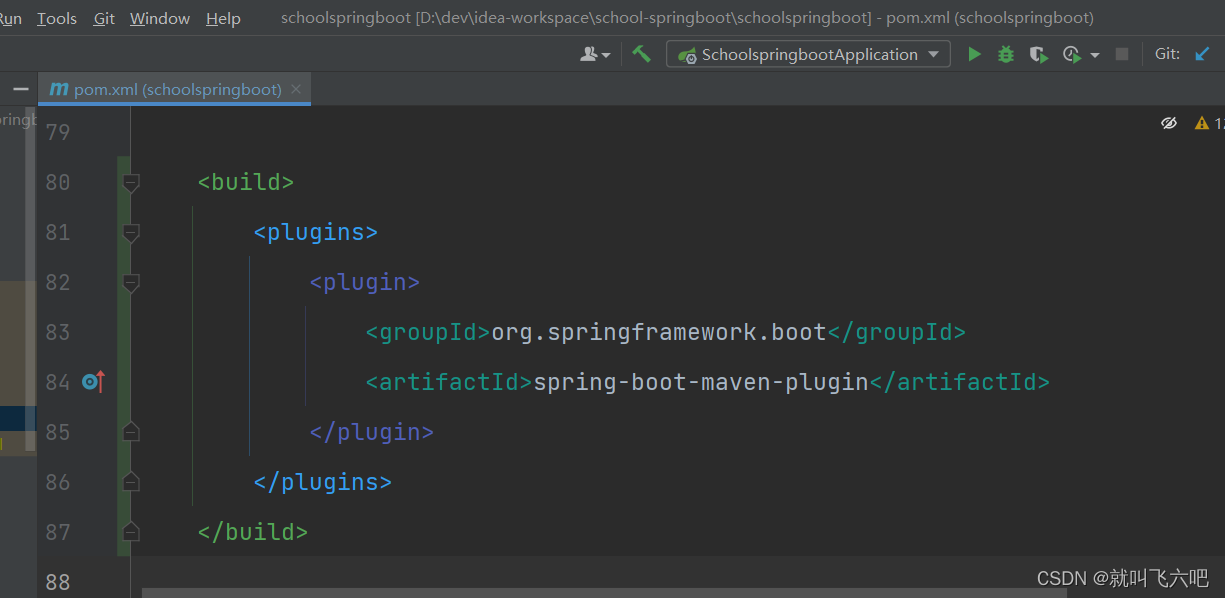This screenshot has width=1225, height=598.
Task: Toggle inspection highlighting with the crossed-eye icon
Action: 1169,122
